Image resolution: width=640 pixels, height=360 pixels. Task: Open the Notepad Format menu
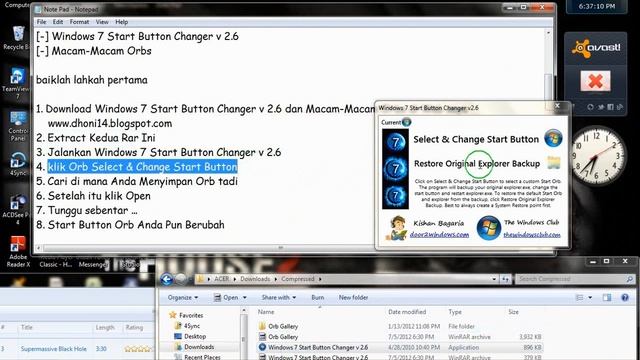pyautogui.click(x=79, y=22)
